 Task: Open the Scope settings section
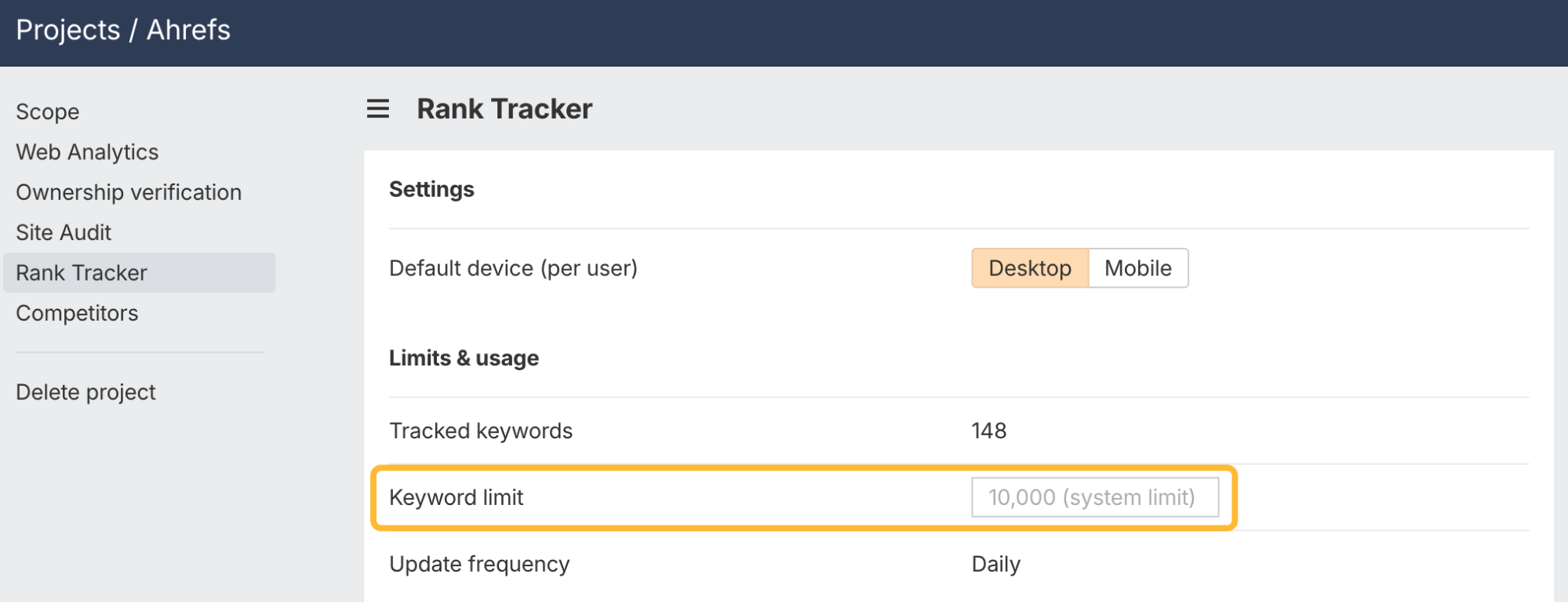pos(48,111)
